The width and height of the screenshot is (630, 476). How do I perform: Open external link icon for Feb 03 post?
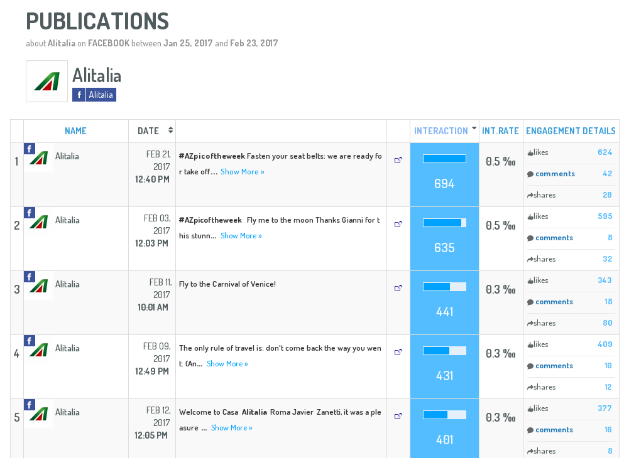tap(398, 224)
